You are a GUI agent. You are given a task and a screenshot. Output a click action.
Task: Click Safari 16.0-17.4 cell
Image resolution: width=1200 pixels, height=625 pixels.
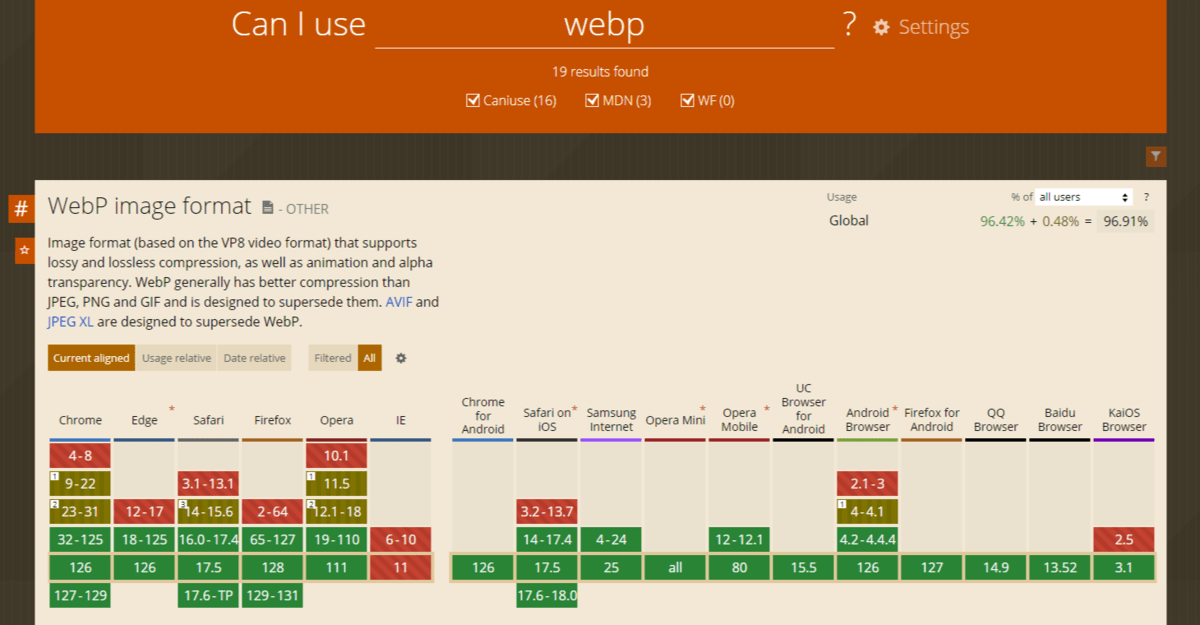click(209, 540)
